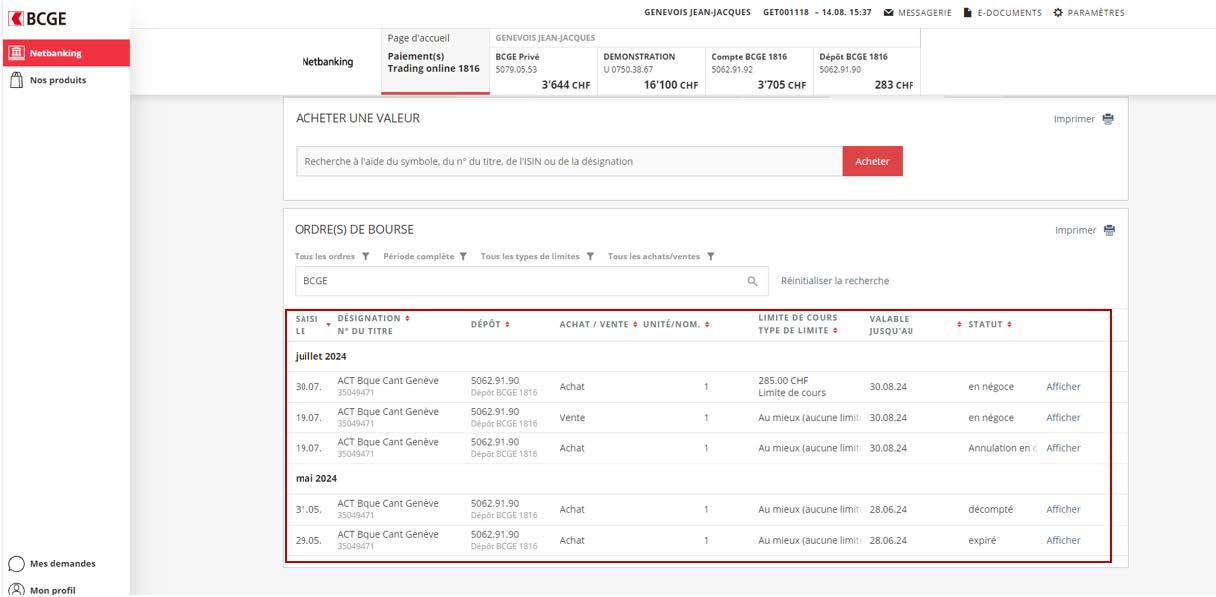Sort orders by Dépôt
The image size is (1216, 597).
tap(490, 324)
